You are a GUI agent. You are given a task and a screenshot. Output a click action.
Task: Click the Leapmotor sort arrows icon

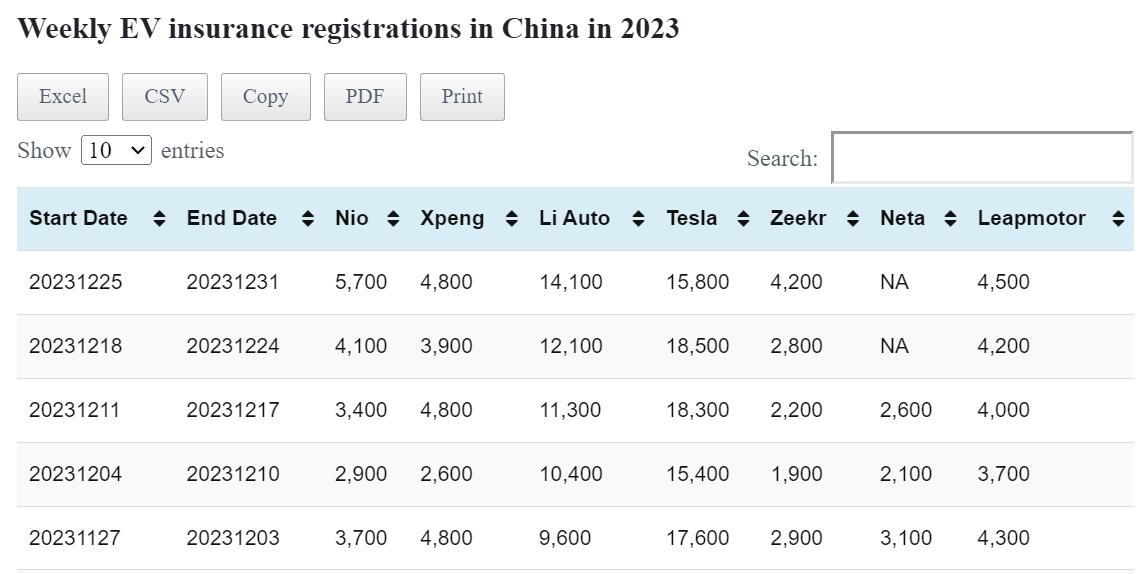[x=1118, y=218]
